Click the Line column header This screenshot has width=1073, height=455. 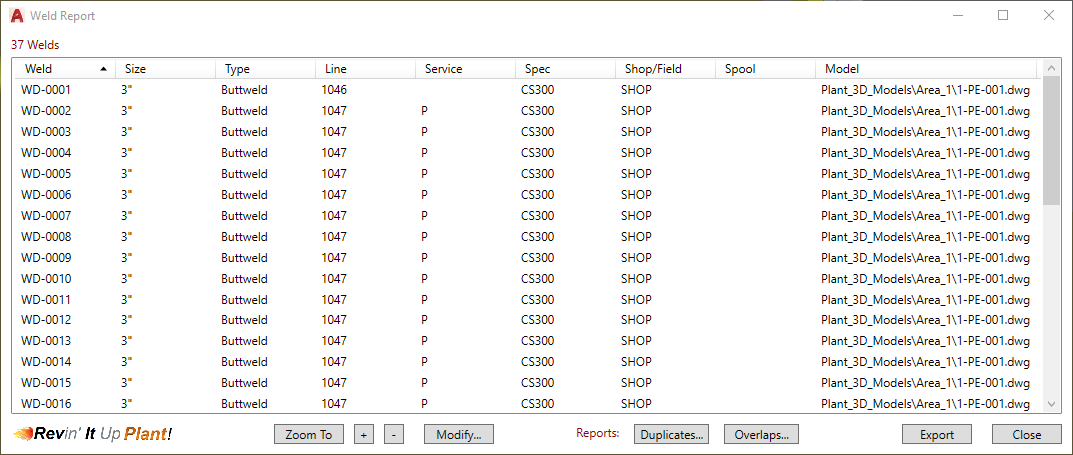click(x=365, y=69)
